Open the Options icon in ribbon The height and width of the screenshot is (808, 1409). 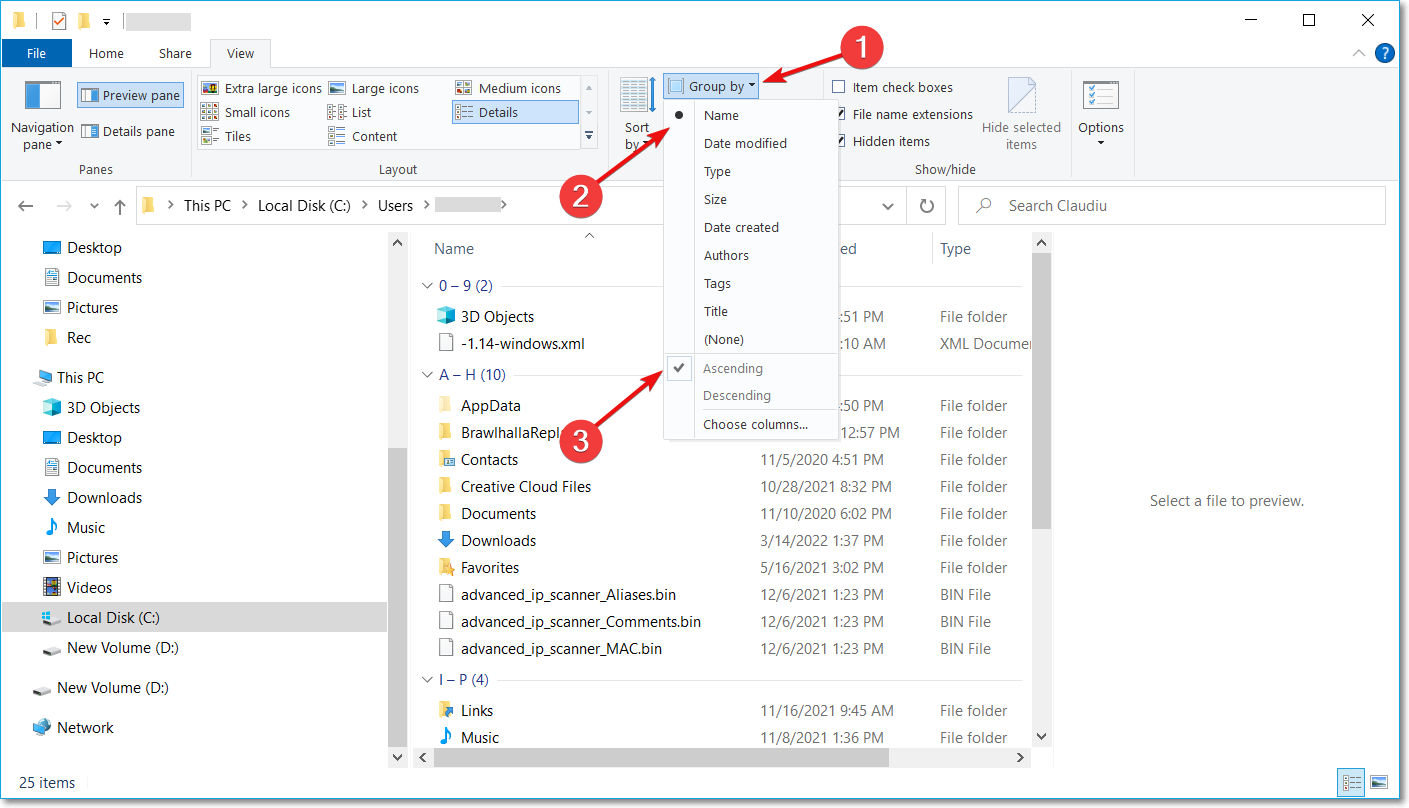1100,98
